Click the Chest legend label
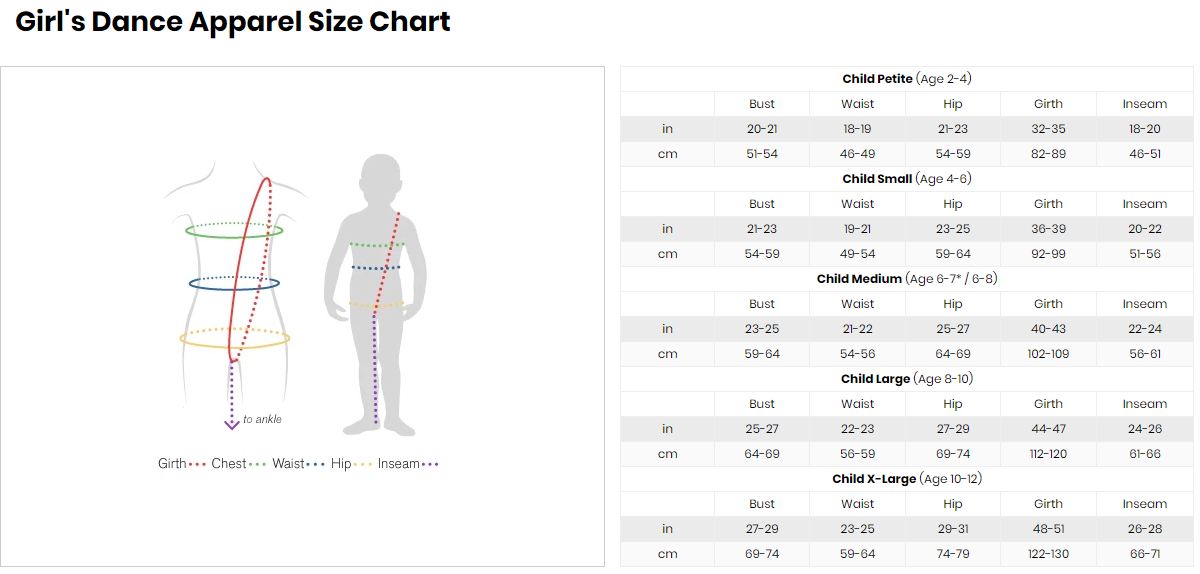This screenshot has width=1200, height=574. [x=228, y=464]
